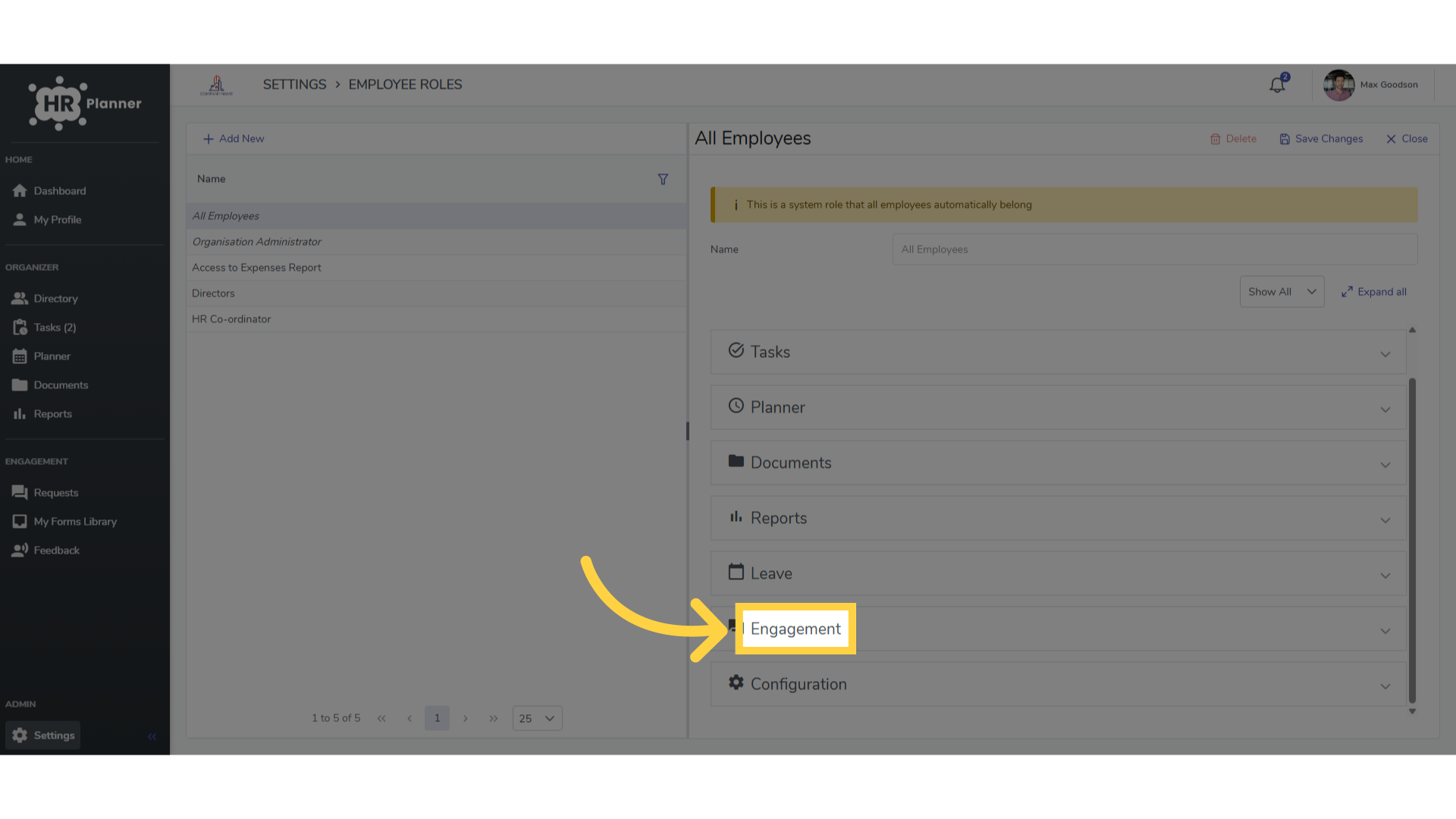Click the Add New button
This screenshot has width=1456, height=819.
point(234,139)
